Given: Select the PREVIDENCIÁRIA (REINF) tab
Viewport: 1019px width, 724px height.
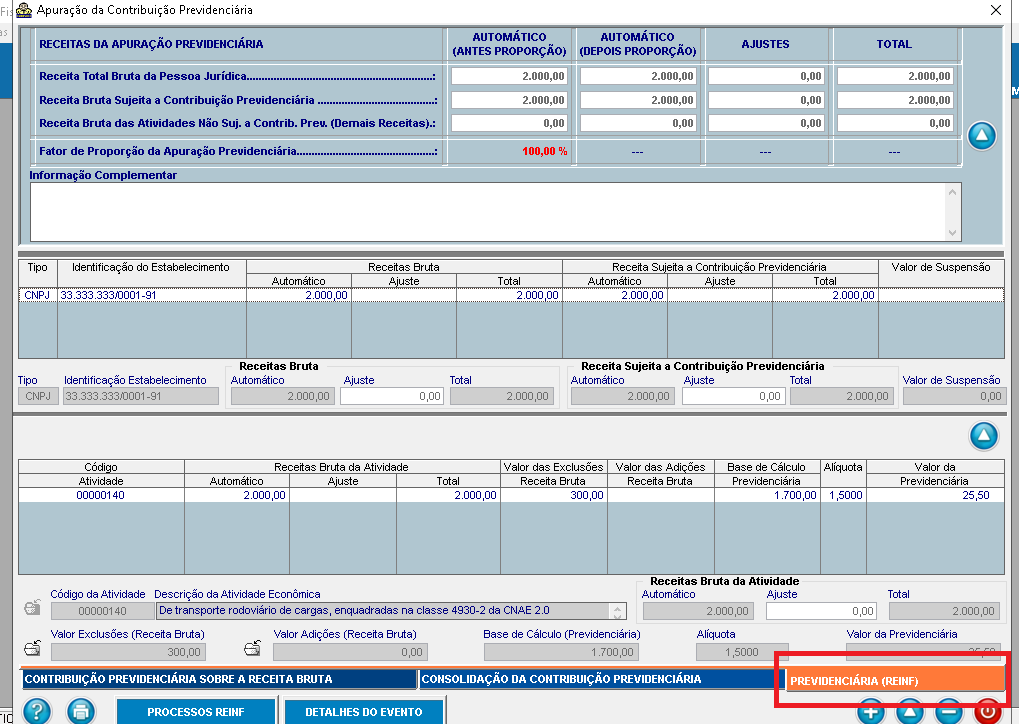Looking at the screenshot, I should tap(896, 680).
